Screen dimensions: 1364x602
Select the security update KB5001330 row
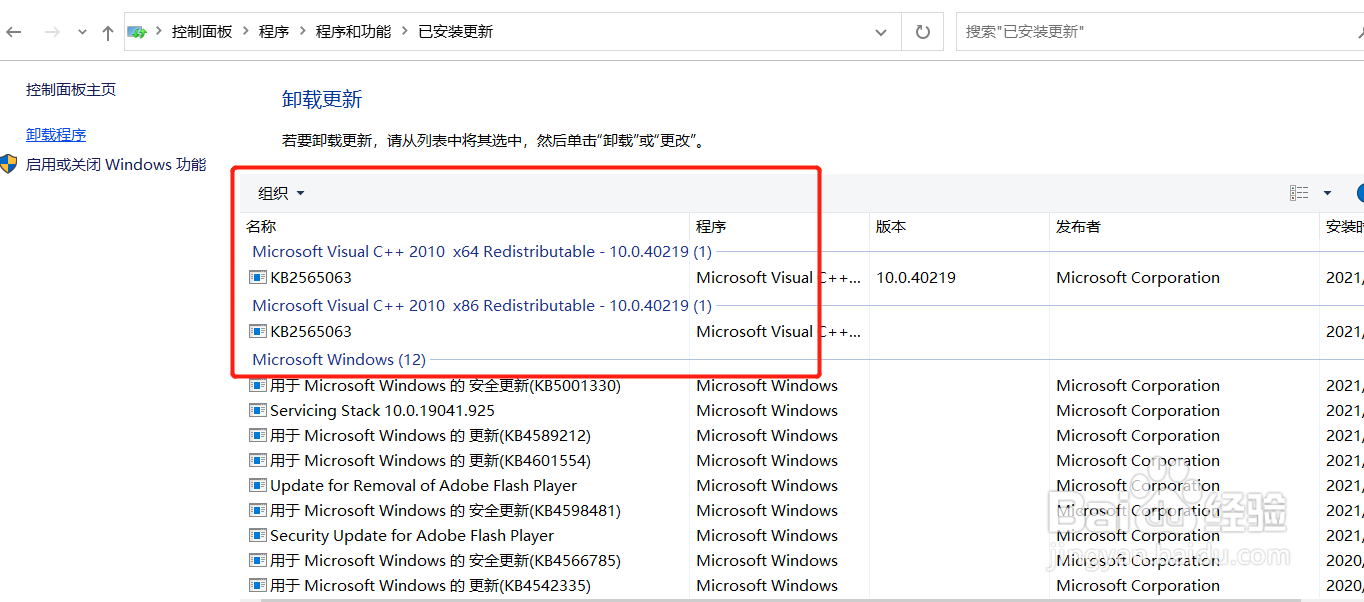(x=445, y=385)
